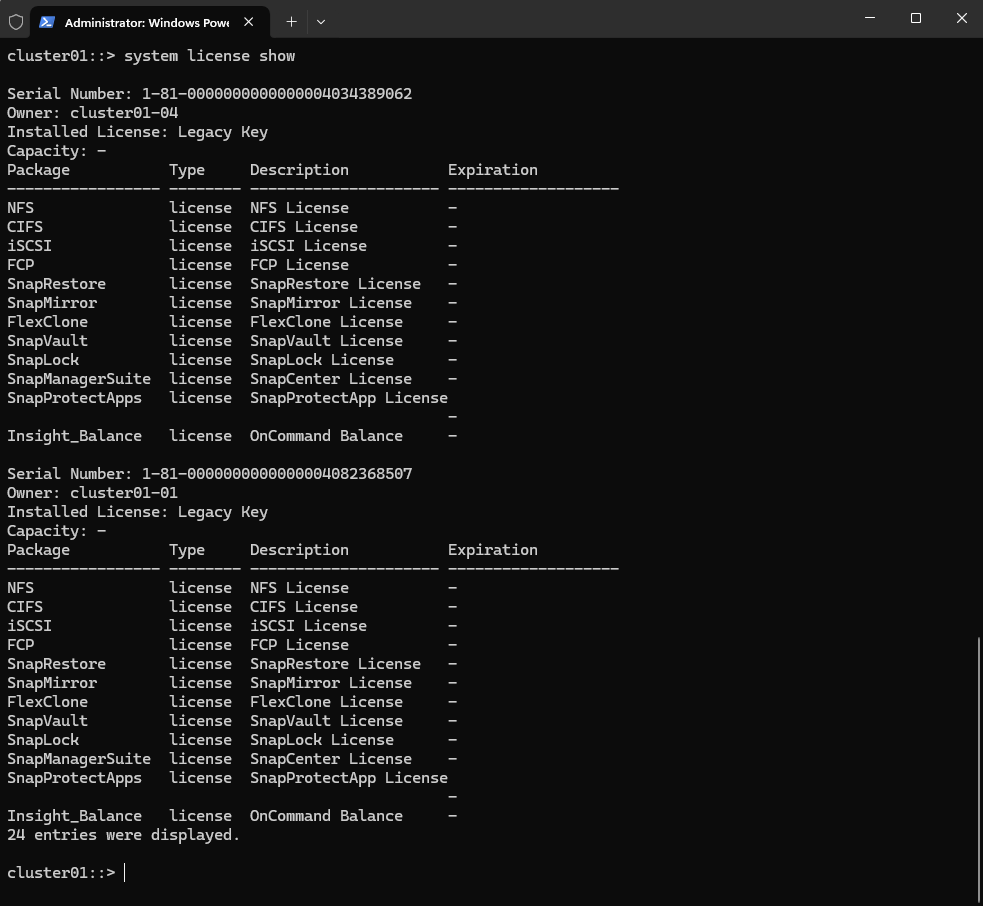Minimize the terminal window
The height and width of the screenshot is (906, 983).
(x=870, y=18)
